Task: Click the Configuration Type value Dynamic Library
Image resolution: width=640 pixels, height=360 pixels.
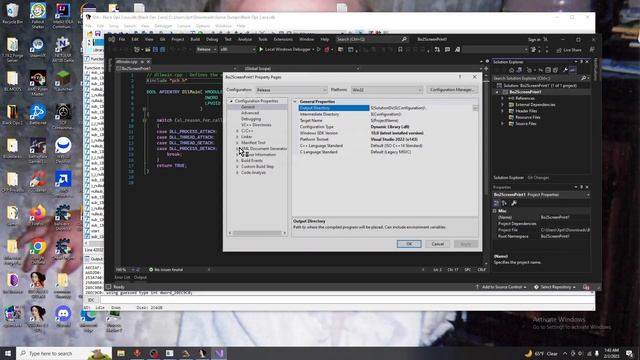Action: tap(390, 127)
